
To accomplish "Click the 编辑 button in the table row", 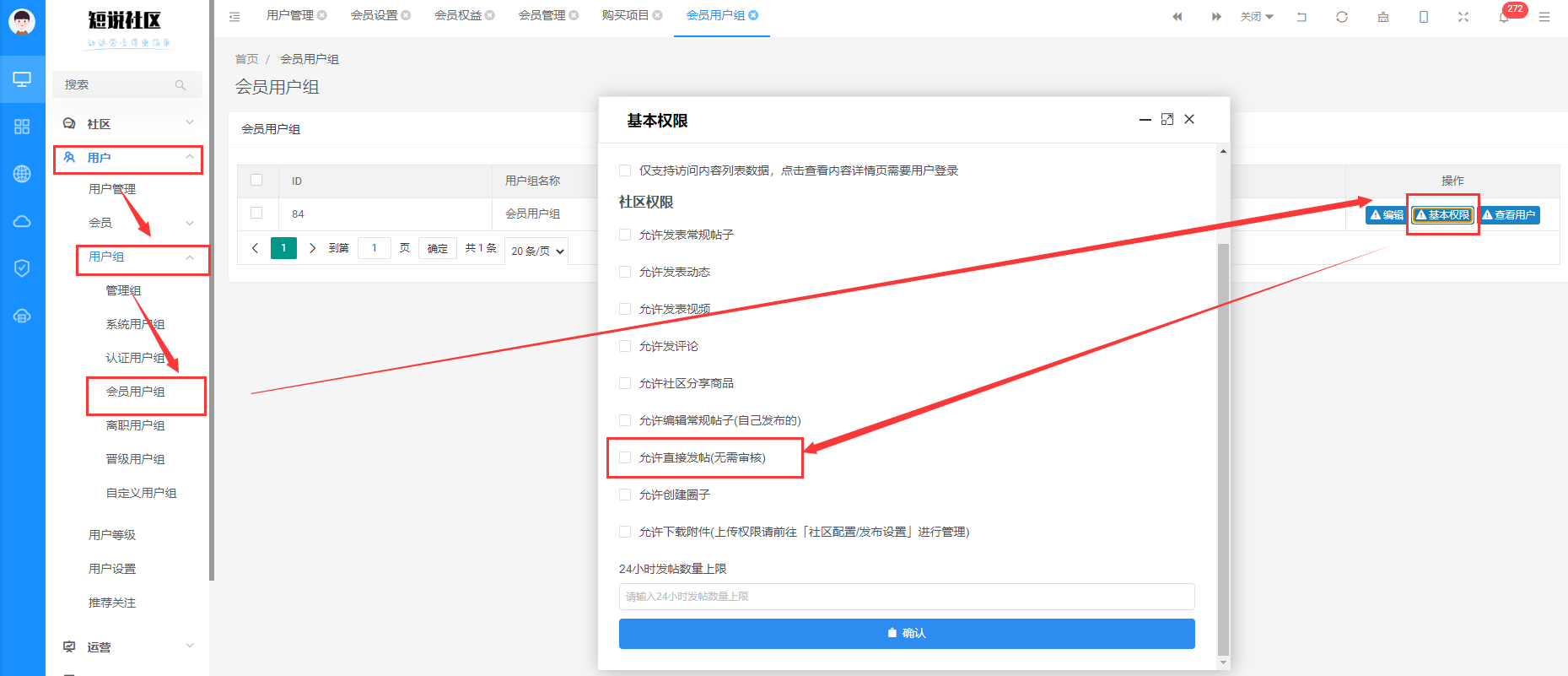I will 1386,215.
